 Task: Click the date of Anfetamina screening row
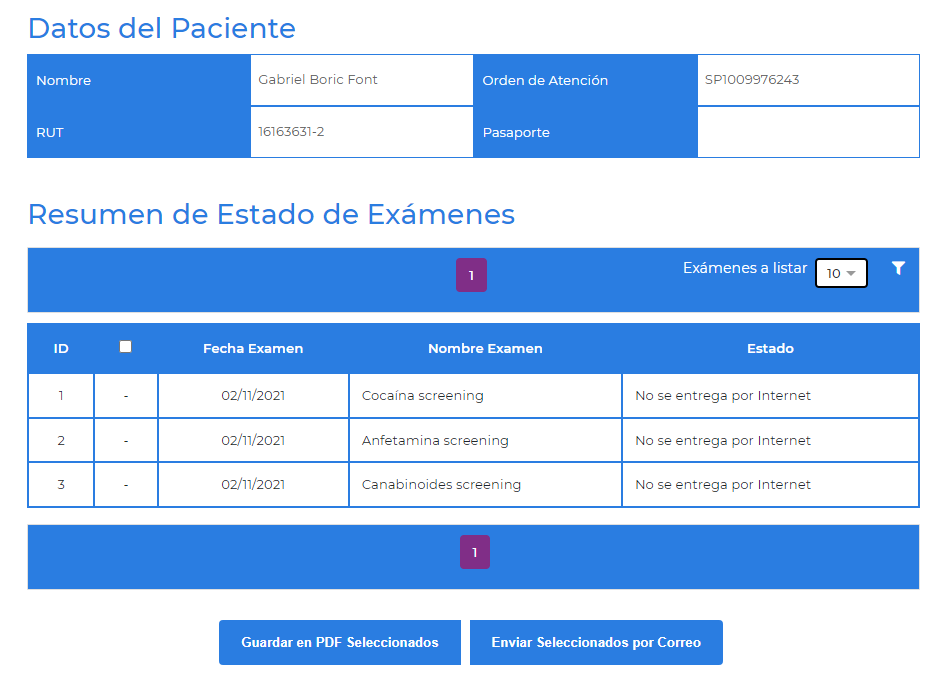(253, 440)
